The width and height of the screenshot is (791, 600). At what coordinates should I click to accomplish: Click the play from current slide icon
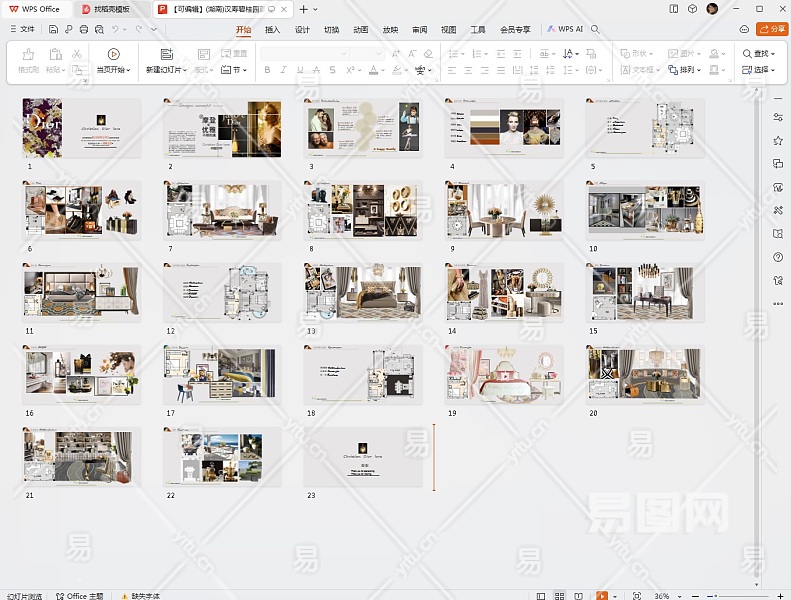[113, 54]
